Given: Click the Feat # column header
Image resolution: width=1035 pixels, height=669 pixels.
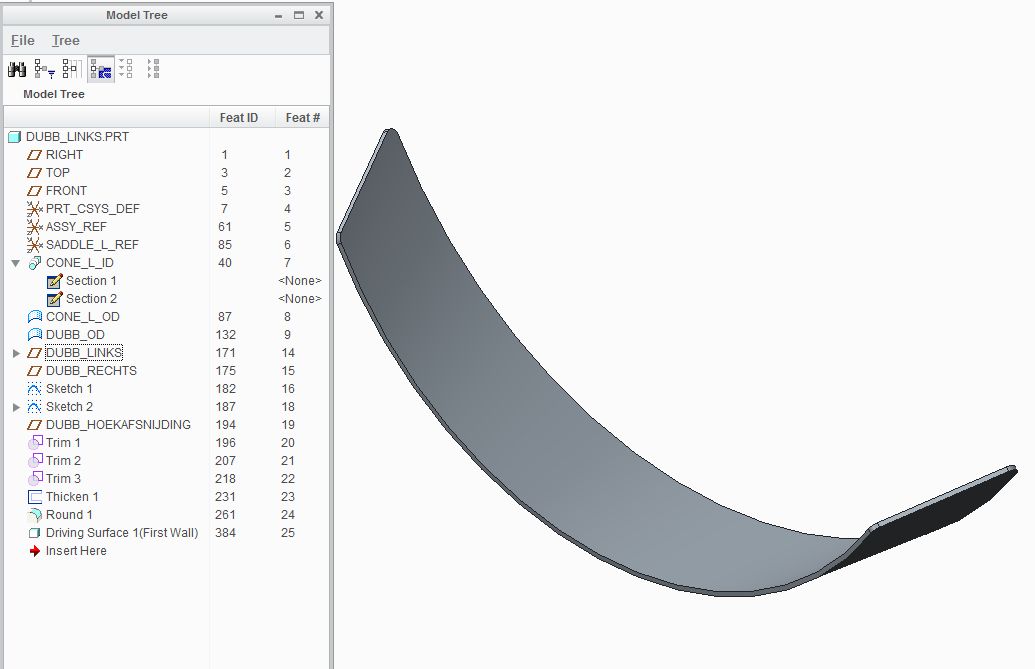Looking at the screenshot, I should pos(302,117).
